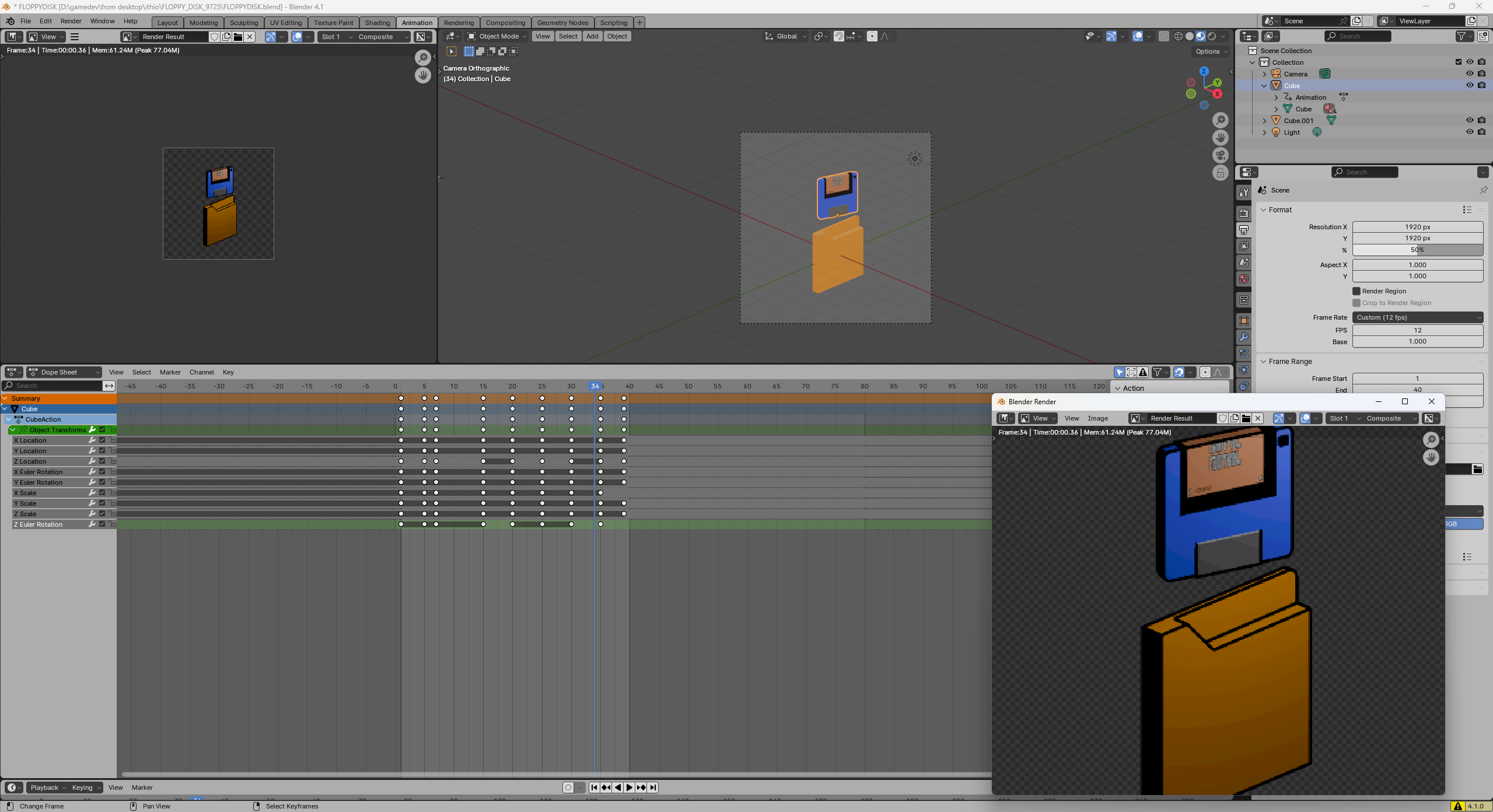1493x812 pixels.
Task: Open the Object Mode dropdown
Action: coord(497,36)
